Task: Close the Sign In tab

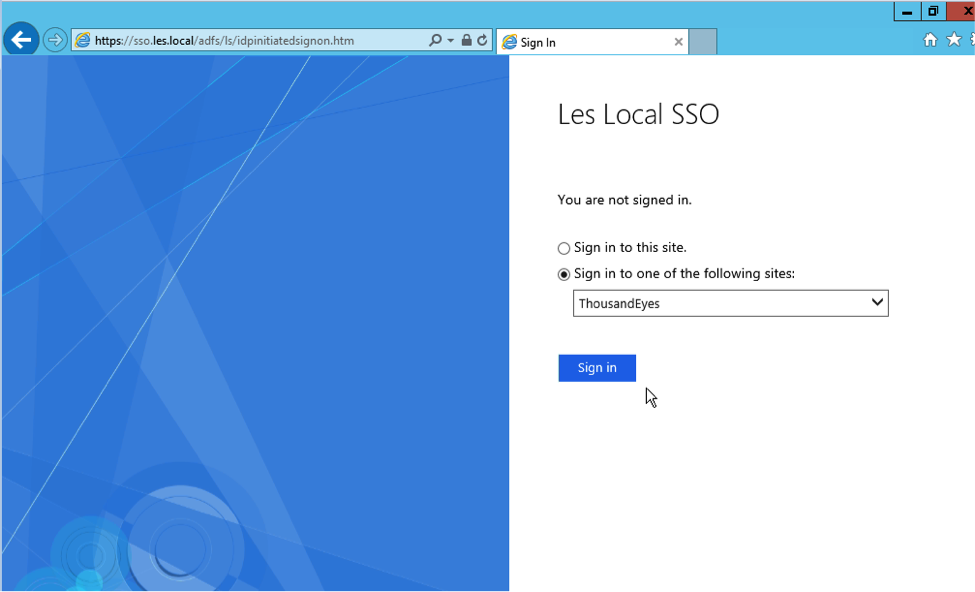Action: pos(679,42)
